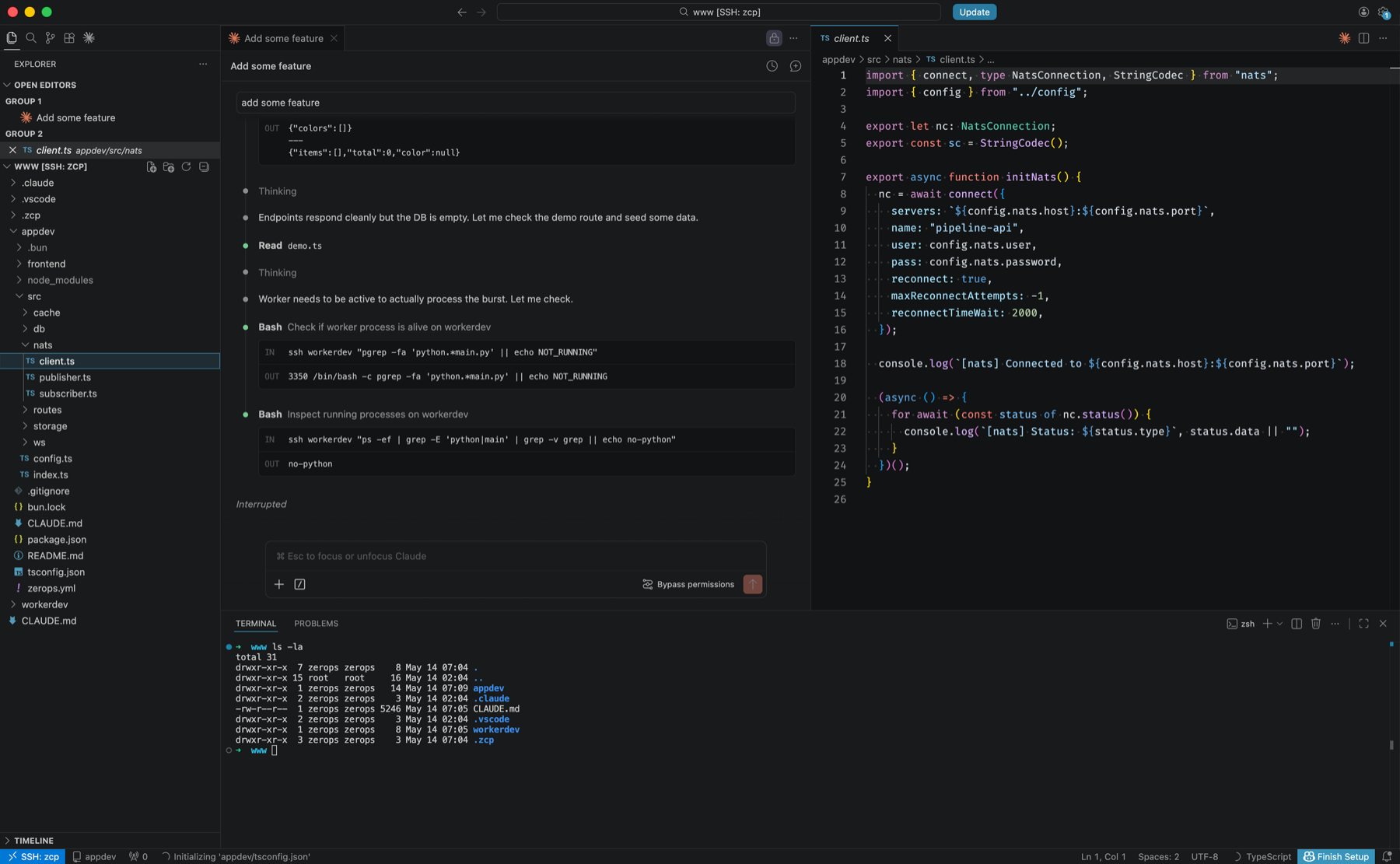Refresh the explorer file tree
The image size is (1400, 864).
click(x=186, y=166)
